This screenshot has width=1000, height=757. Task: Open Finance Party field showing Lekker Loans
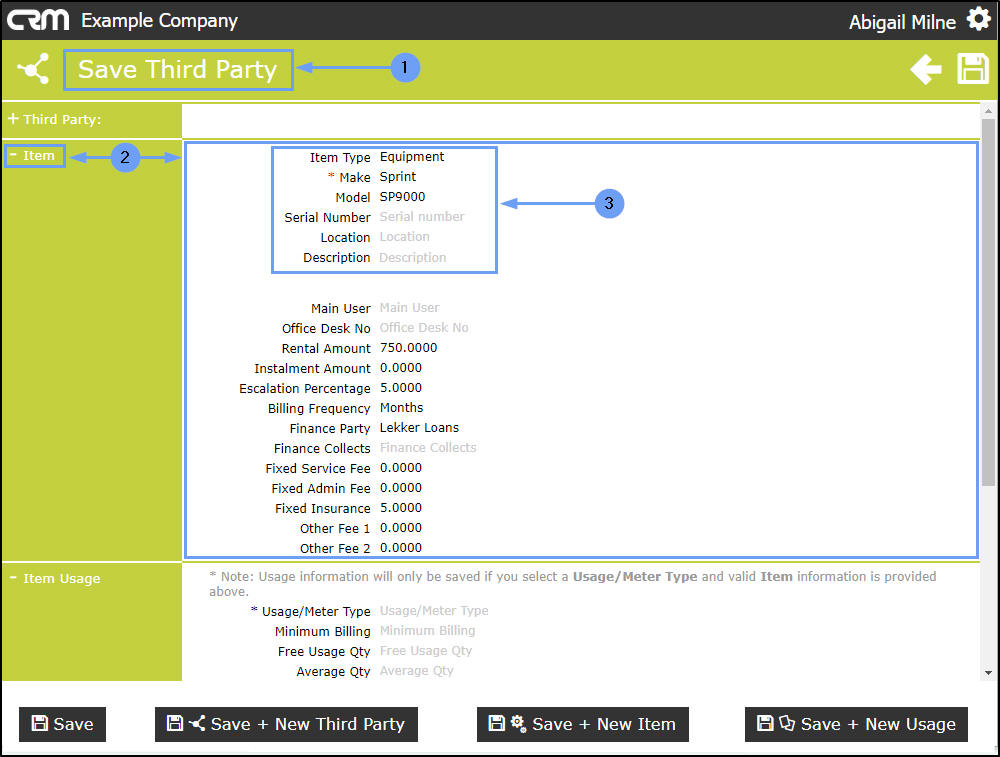(x=420, y=428)
